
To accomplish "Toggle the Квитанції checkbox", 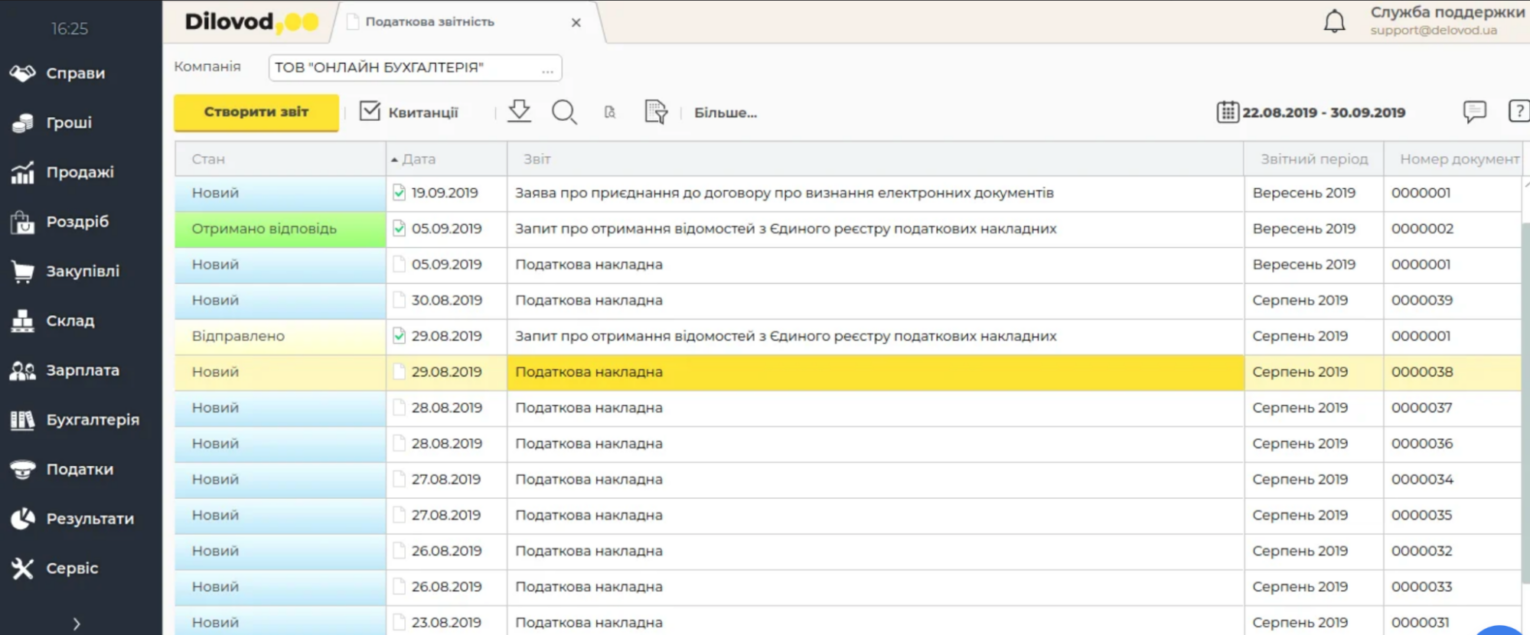I will pos(370,112).
